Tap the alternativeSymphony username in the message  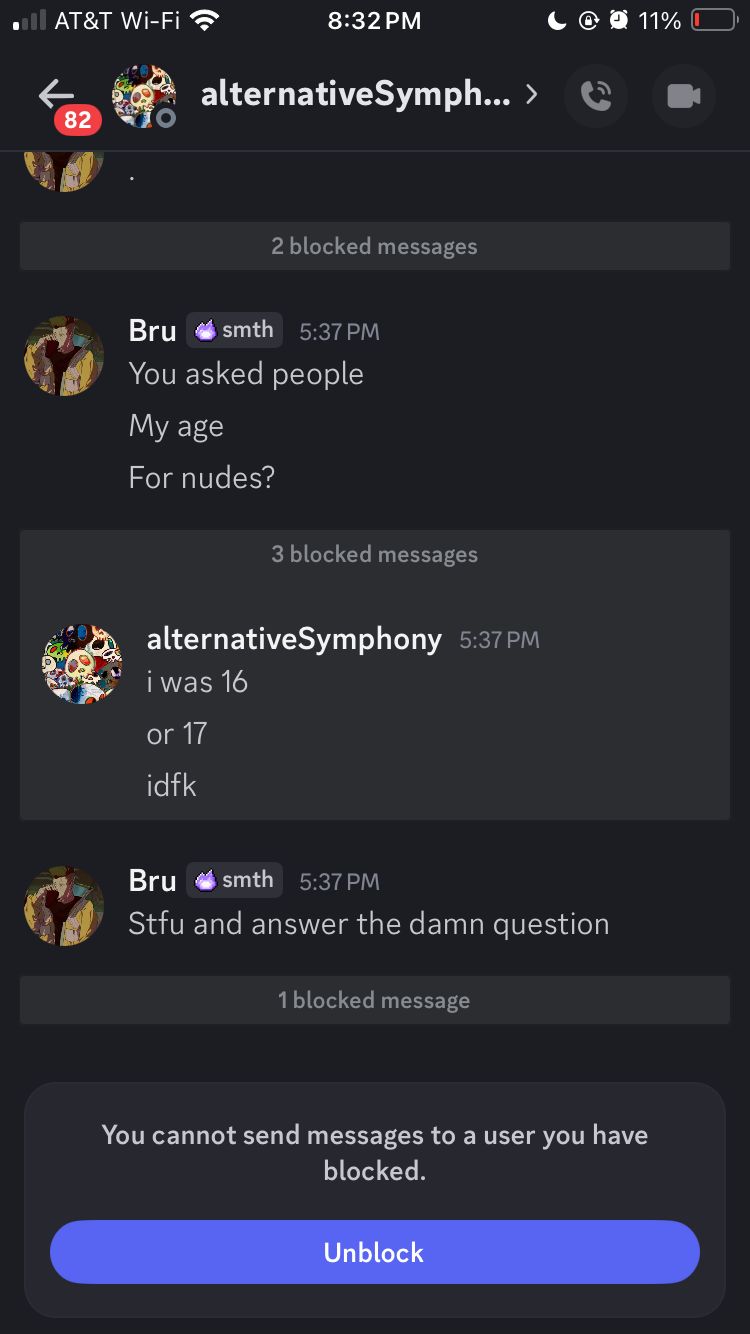pos(294,639)
